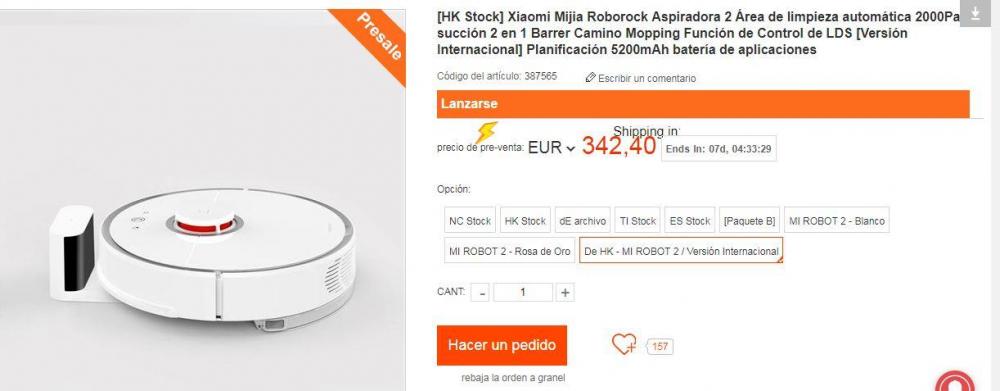The height and width of the screenshot is (391, 1000).
Task: Add to wishlist with the heart icon
Action: point(624,344)
